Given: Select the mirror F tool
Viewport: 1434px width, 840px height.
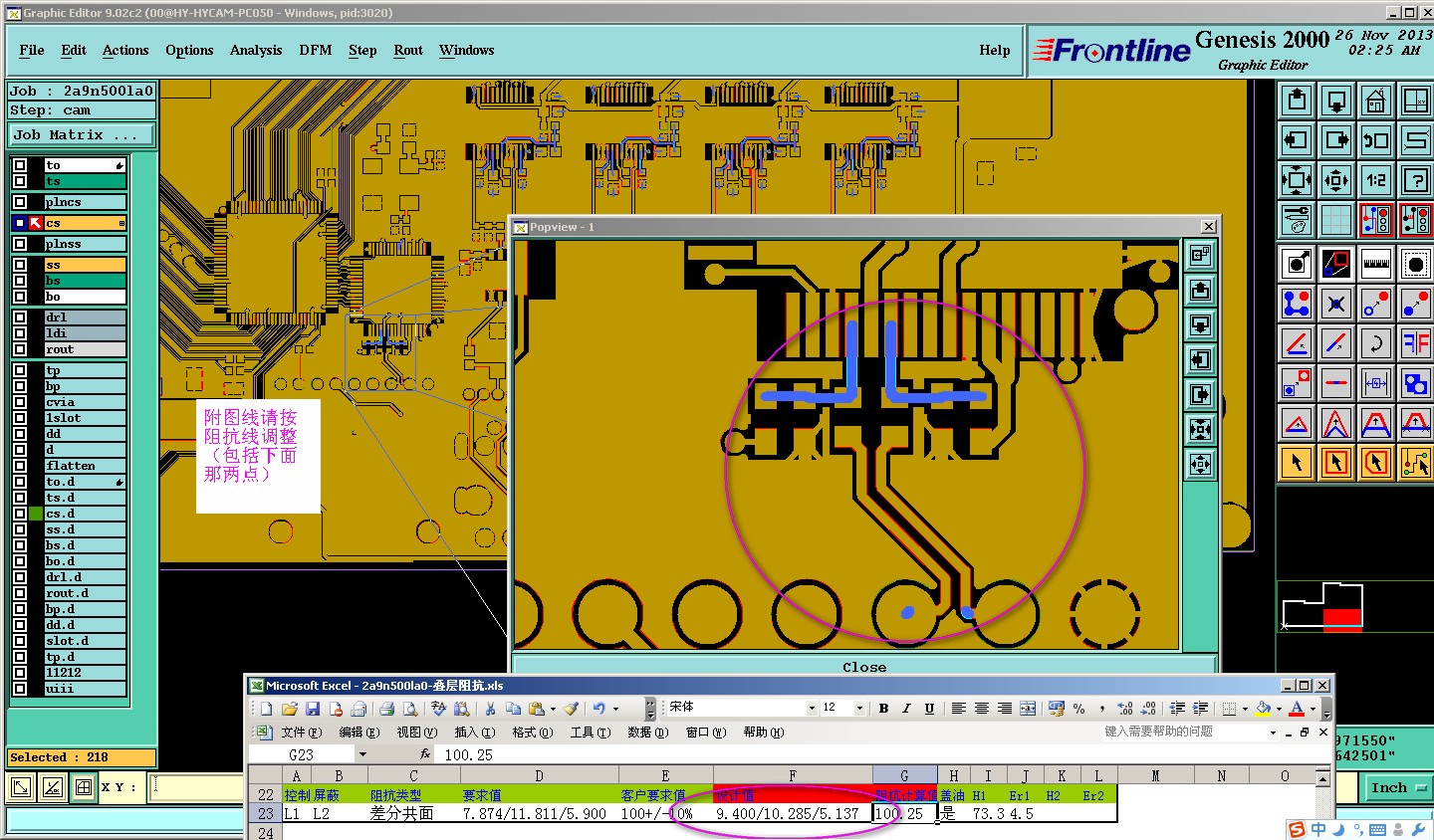Looking at the screenshot, I should 1415,343.
